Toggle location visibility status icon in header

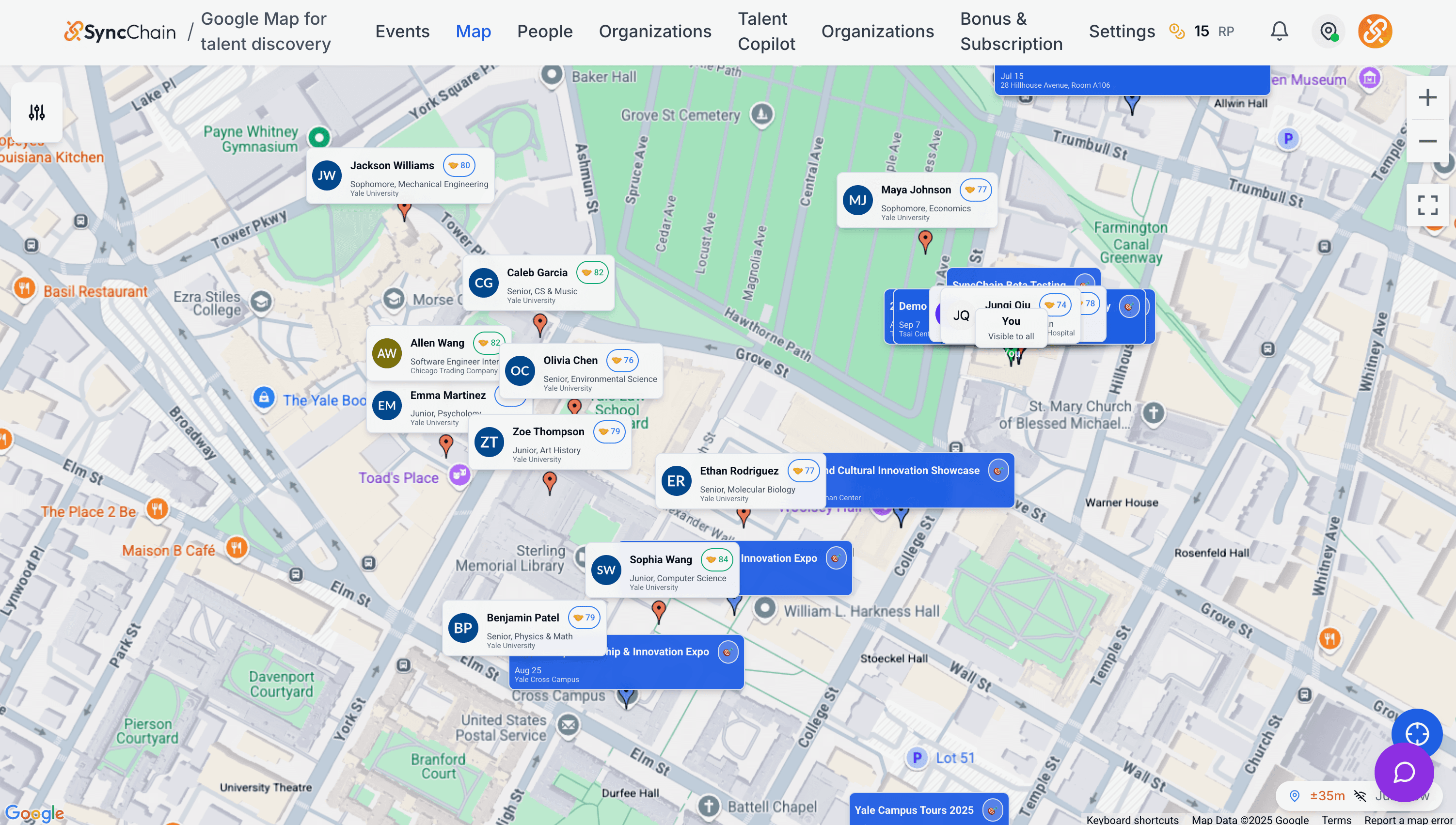pos(1328,31)
